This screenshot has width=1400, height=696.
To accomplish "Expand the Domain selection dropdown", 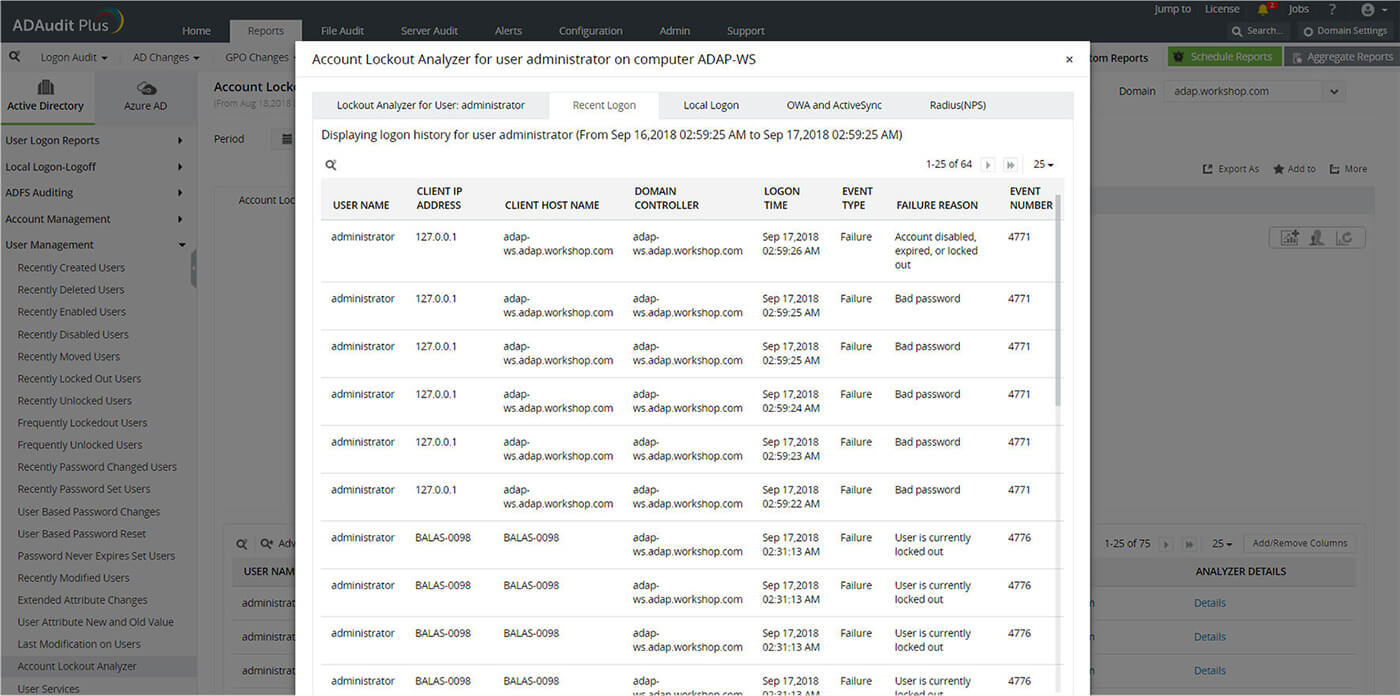I will [1334, 91].
